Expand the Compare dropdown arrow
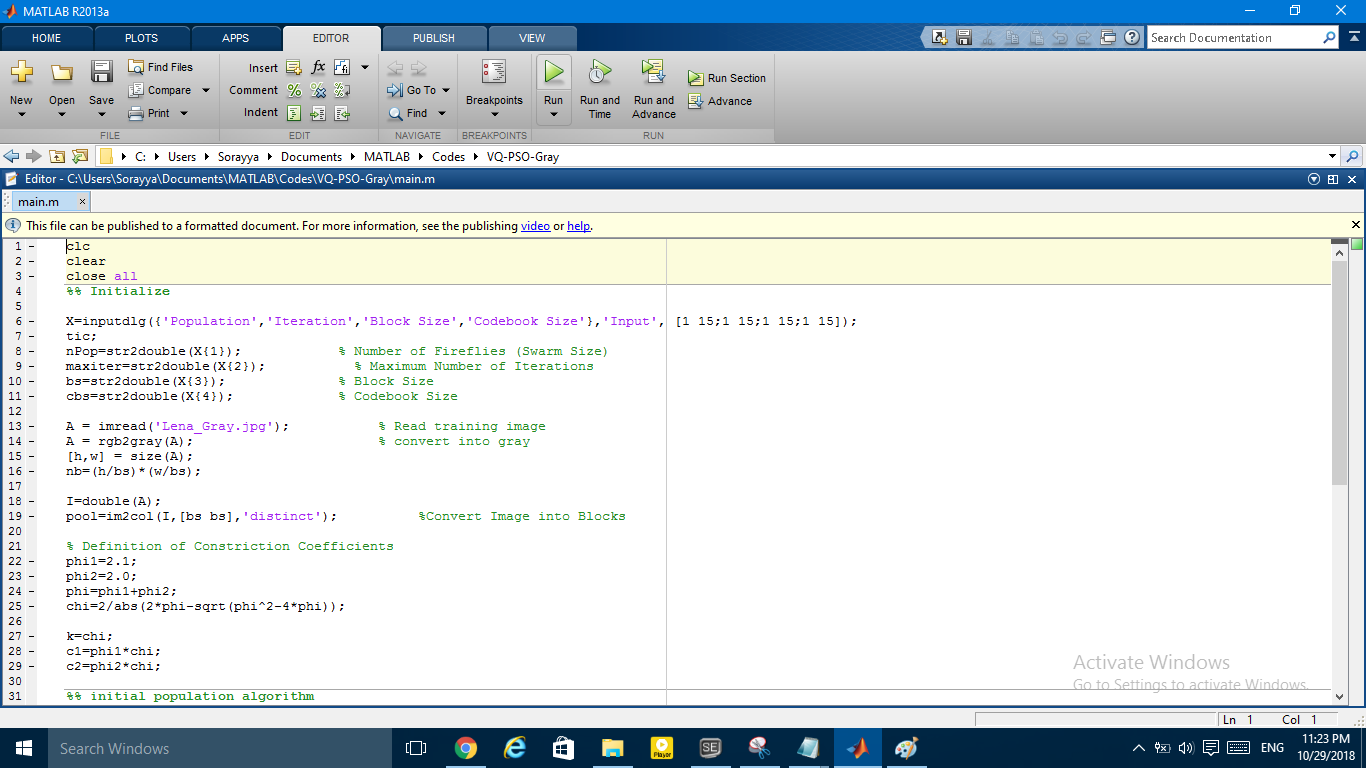The height and width of the screenshot is (768, 1366). pos(206,90)
